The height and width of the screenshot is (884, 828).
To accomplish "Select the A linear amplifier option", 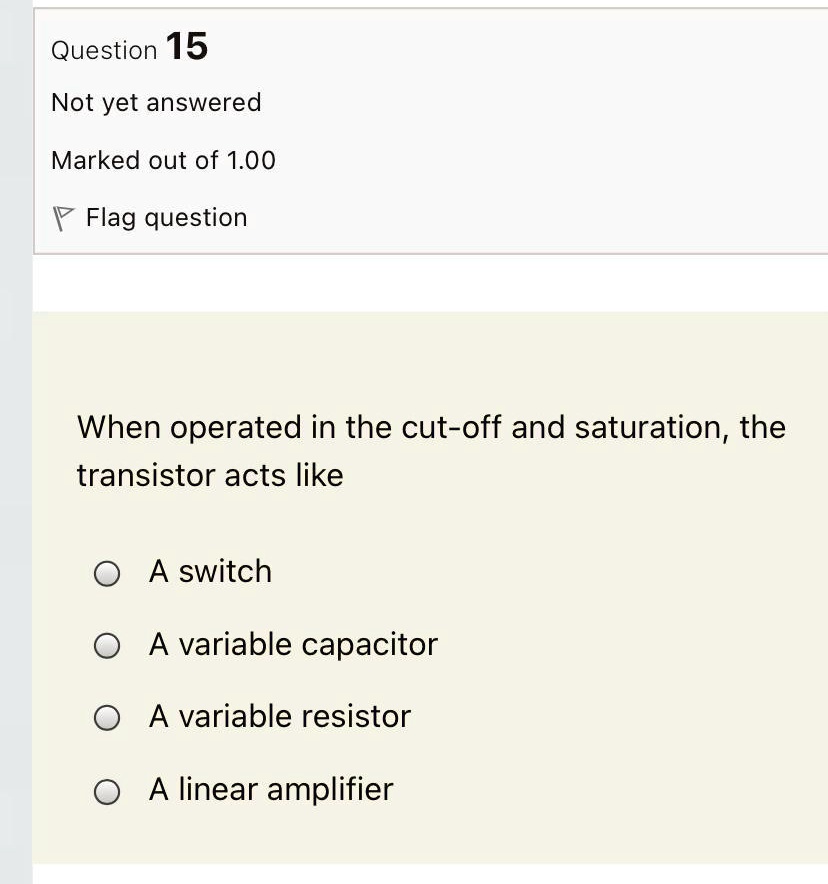I will pyautogui.click(x=106, y=790).
